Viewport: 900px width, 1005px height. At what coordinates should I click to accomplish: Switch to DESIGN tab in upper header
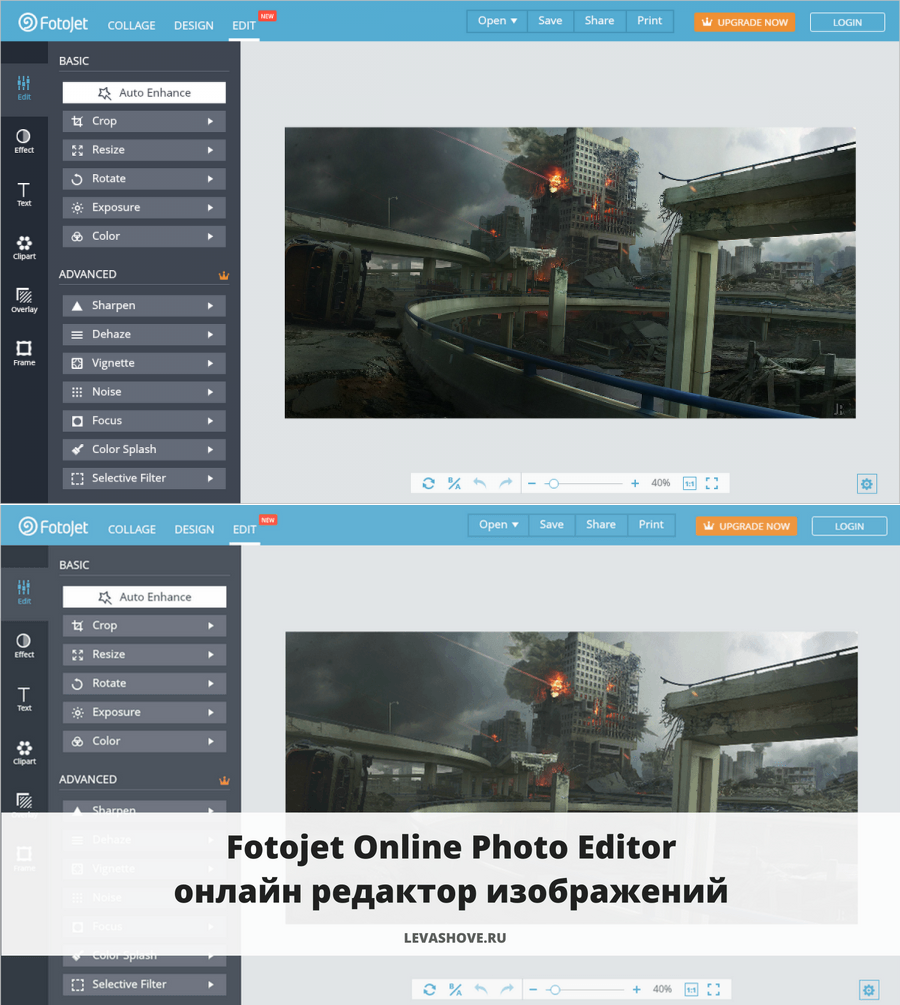194,26
